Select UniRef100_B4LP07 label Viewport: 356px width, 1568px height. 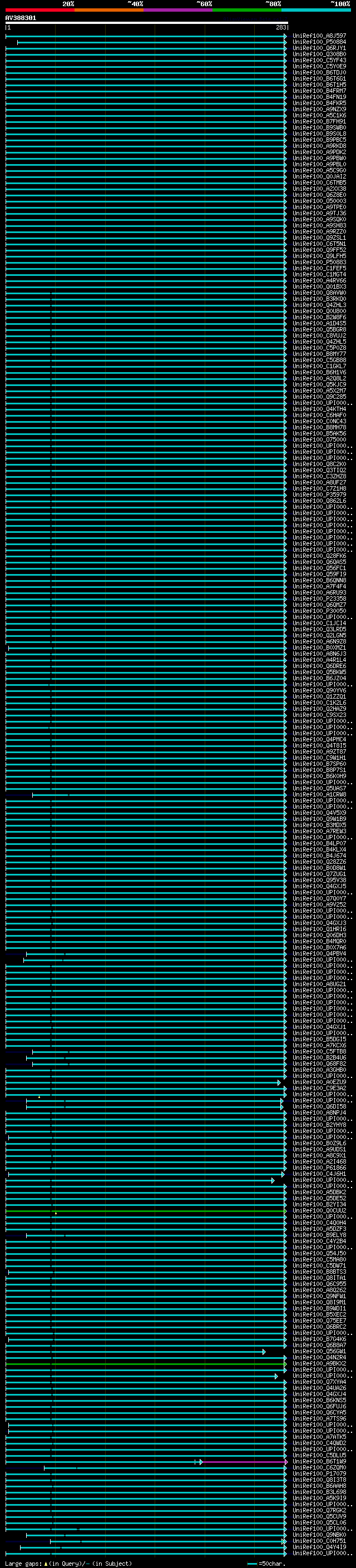click(319, 844)
